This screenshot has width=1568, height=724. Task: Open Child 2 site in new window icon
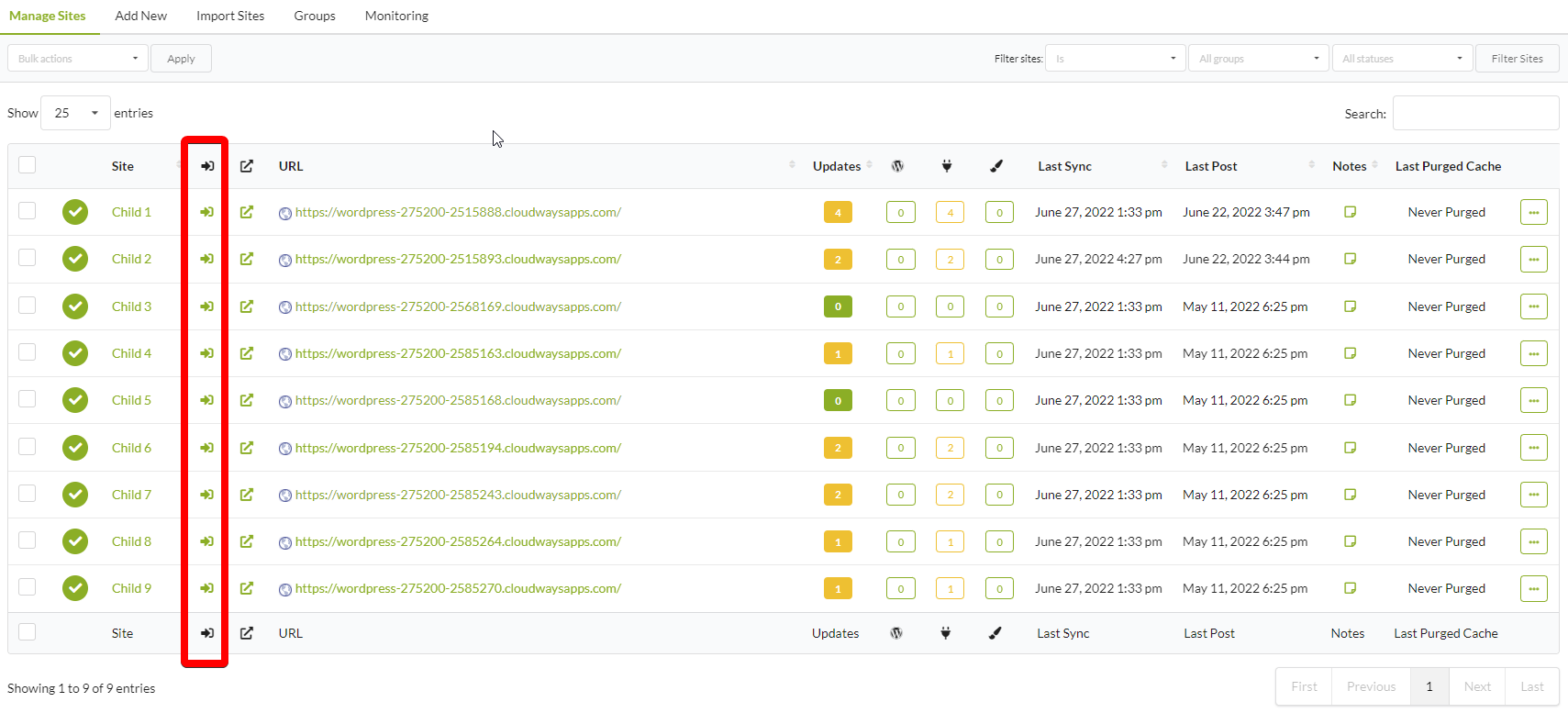click(x=247, y=259)
